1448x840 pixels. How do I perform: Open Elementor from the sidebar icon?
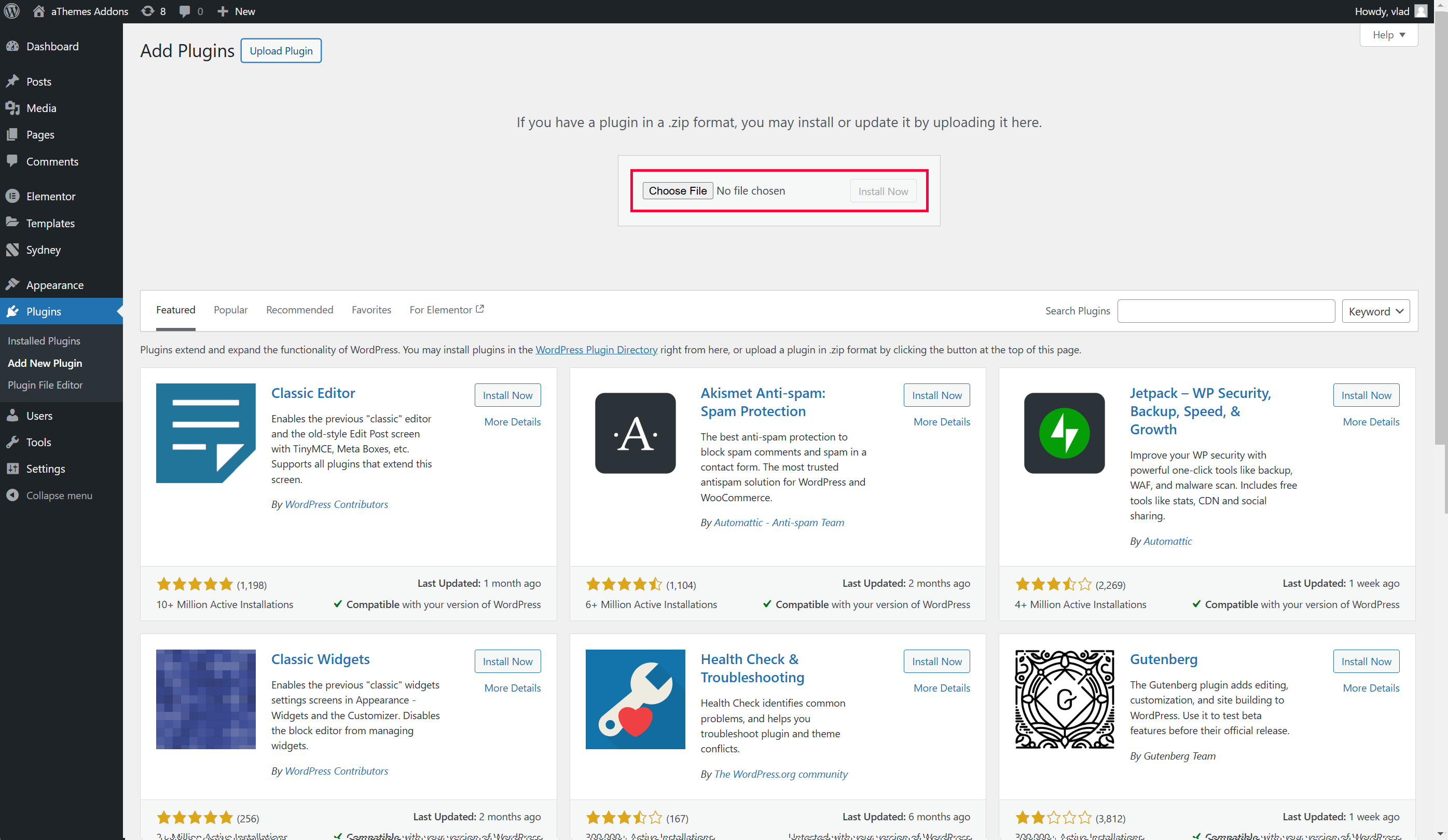(12, 196)
